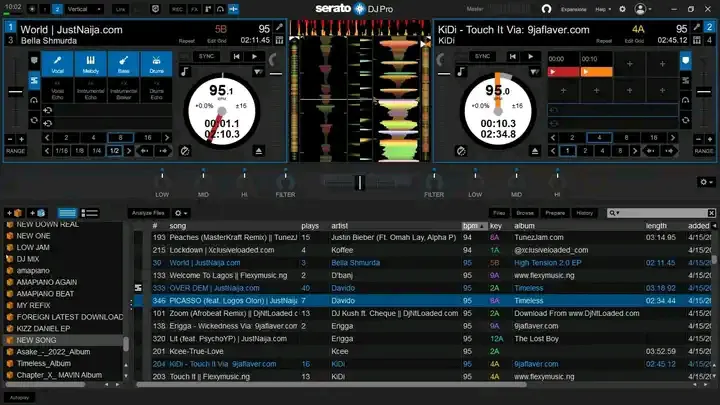This screenshot has height=405, width=720.
Task: Toggle the Vocal stem on left deck
Action: pyautogui.click(x=57, y=64)
